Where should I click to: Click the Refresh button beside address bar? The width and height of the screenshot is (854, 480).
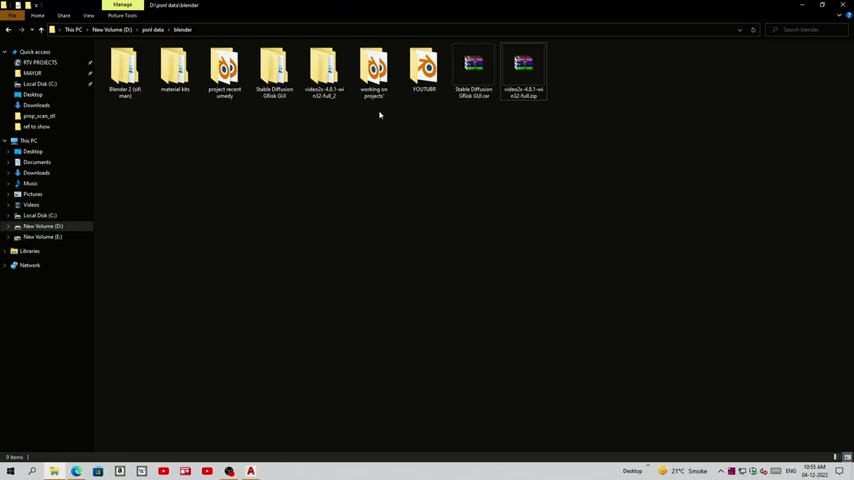pos(753,30)
